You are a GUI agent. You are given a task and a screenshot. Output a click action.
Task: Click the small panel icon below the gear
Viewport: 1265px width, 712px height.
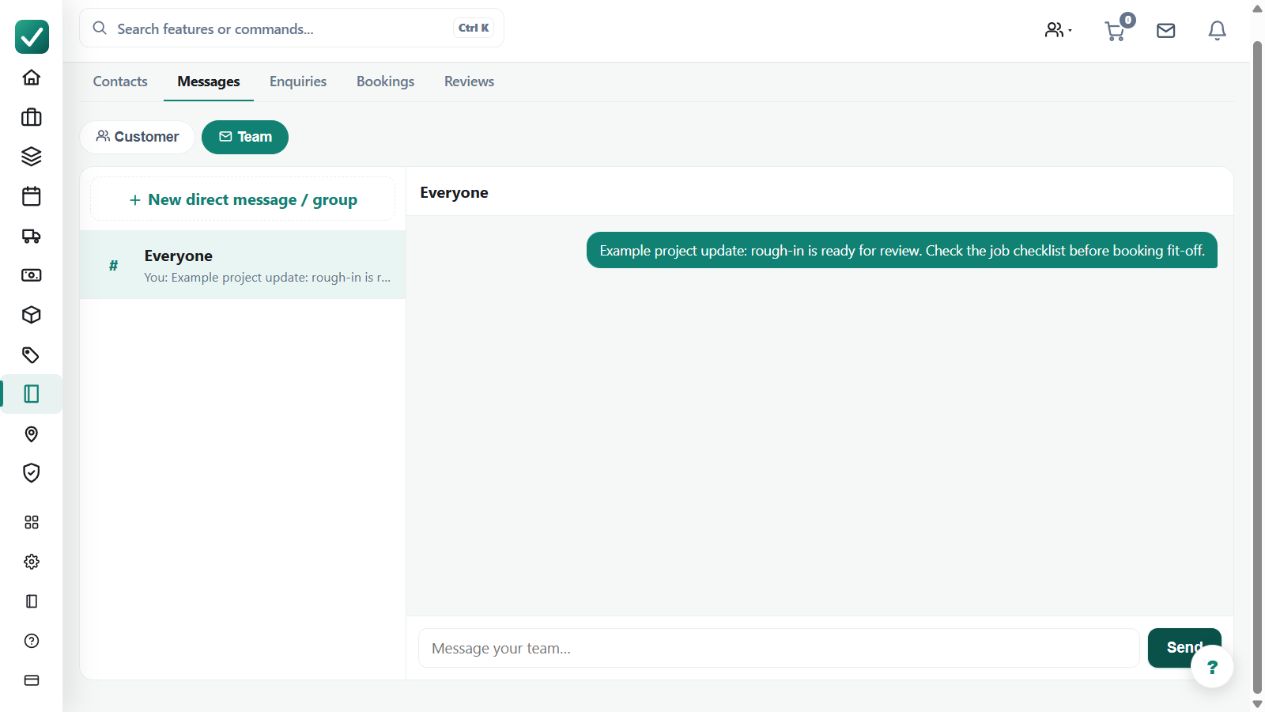point(31,601)
